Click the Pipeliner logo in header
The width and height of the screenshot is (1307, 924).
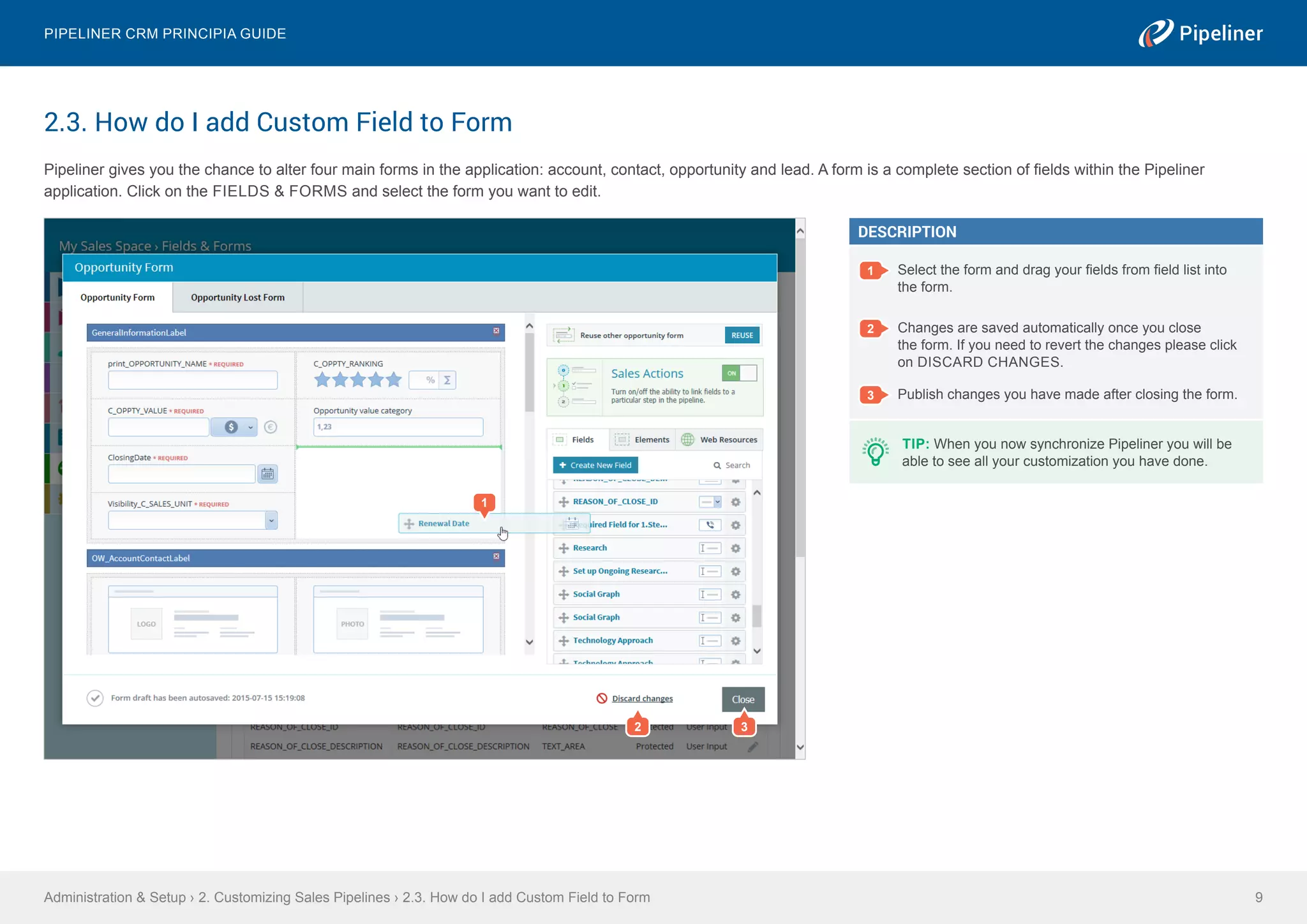point(1200,33)
